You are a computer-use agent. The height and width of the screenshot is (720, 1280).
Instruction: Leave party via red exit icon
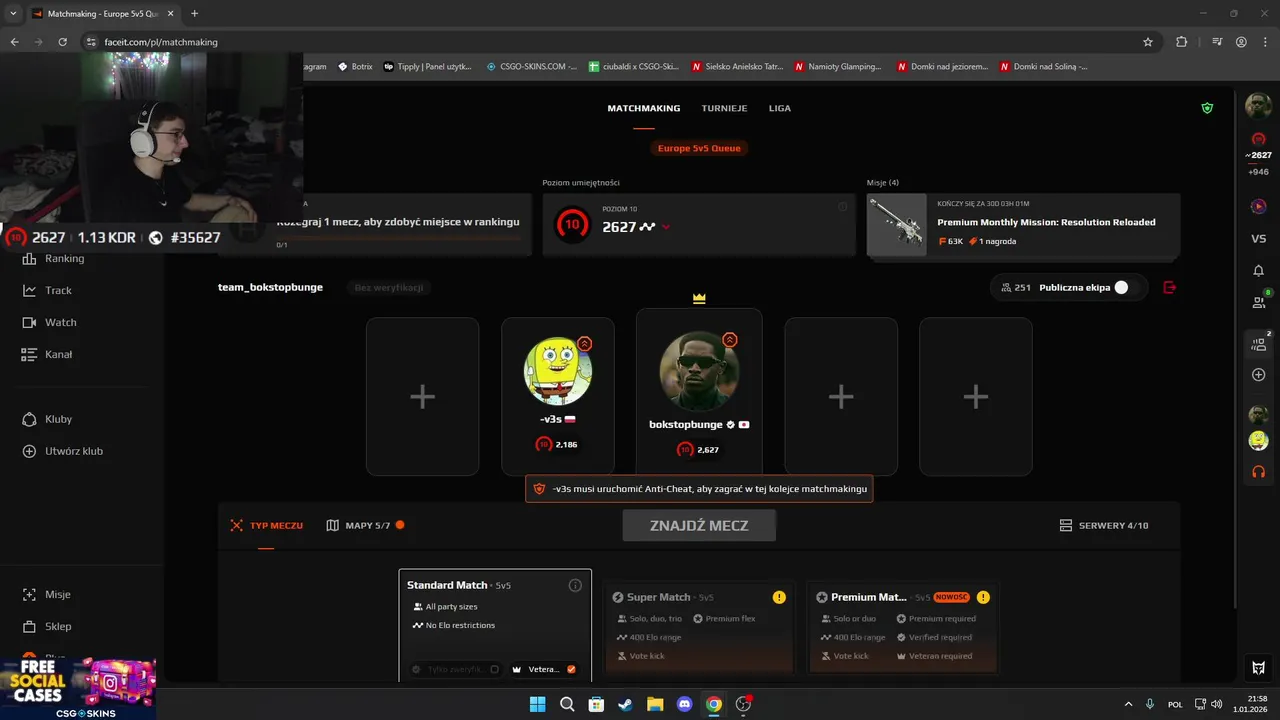(1170, 287)
